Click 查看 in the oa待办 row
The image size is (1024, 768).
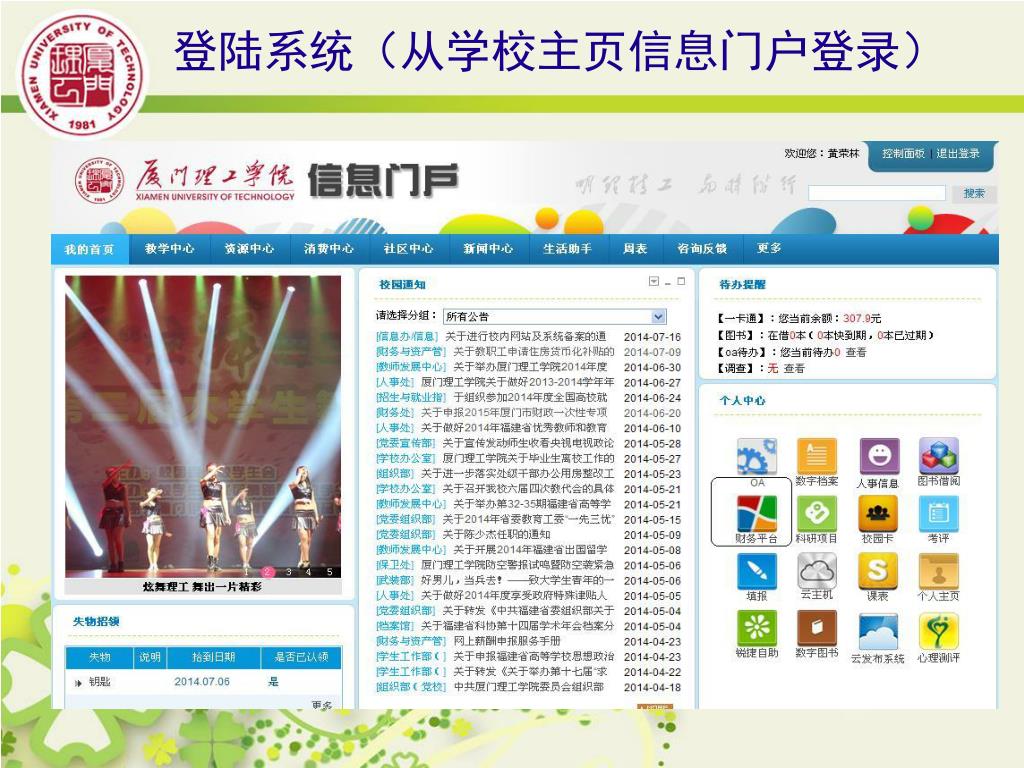pos(856,352)
